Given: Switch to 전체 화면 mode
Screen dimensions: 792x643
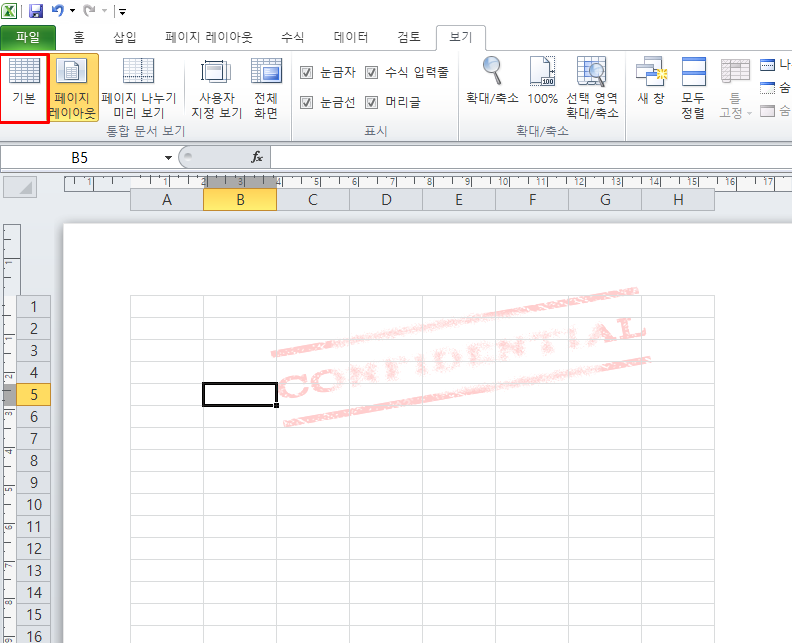Looking at the screenshot, I should click(x=266, y=88).
